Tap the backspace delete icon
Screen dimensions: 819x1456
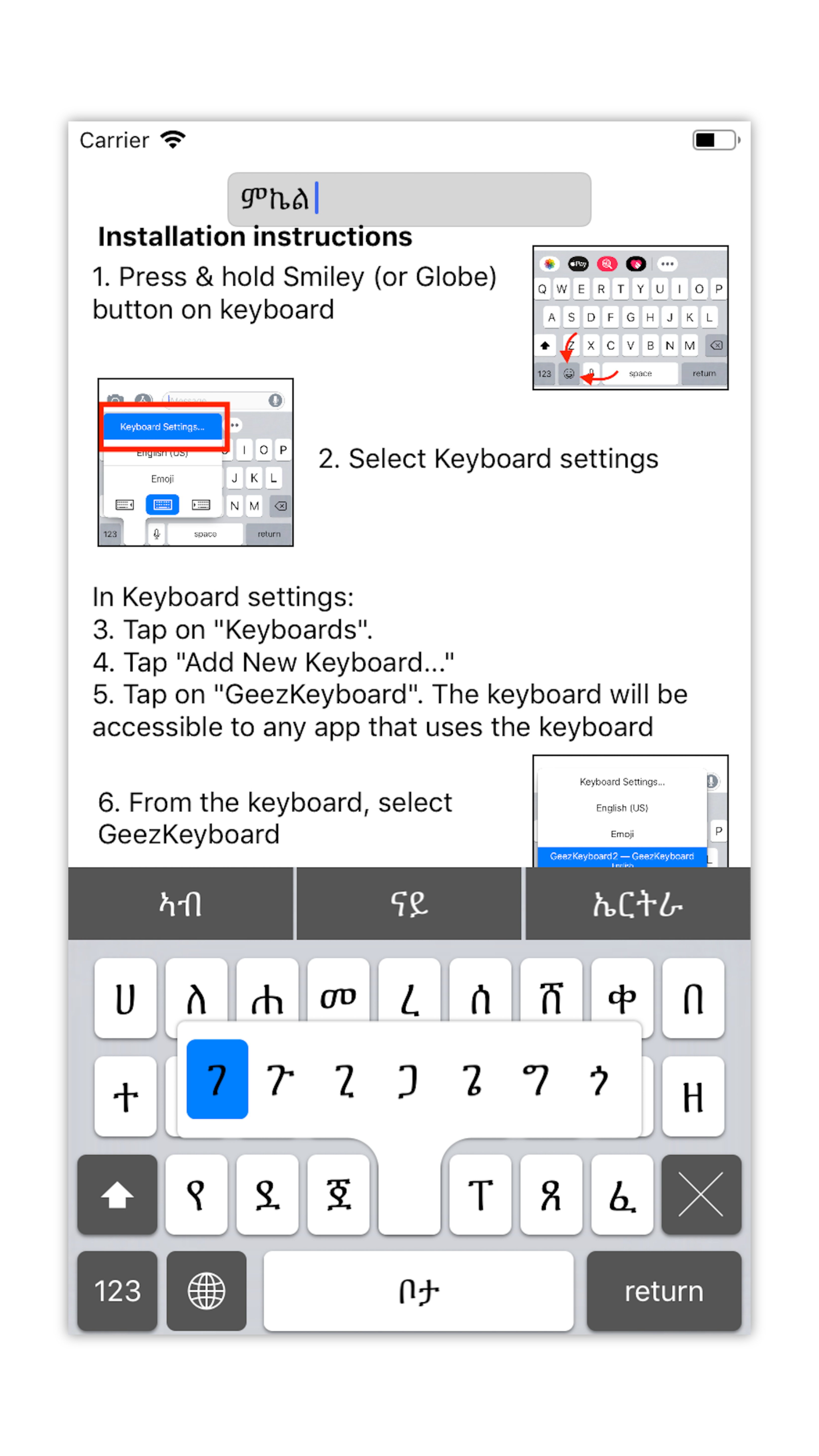[x=700, y=1194]
